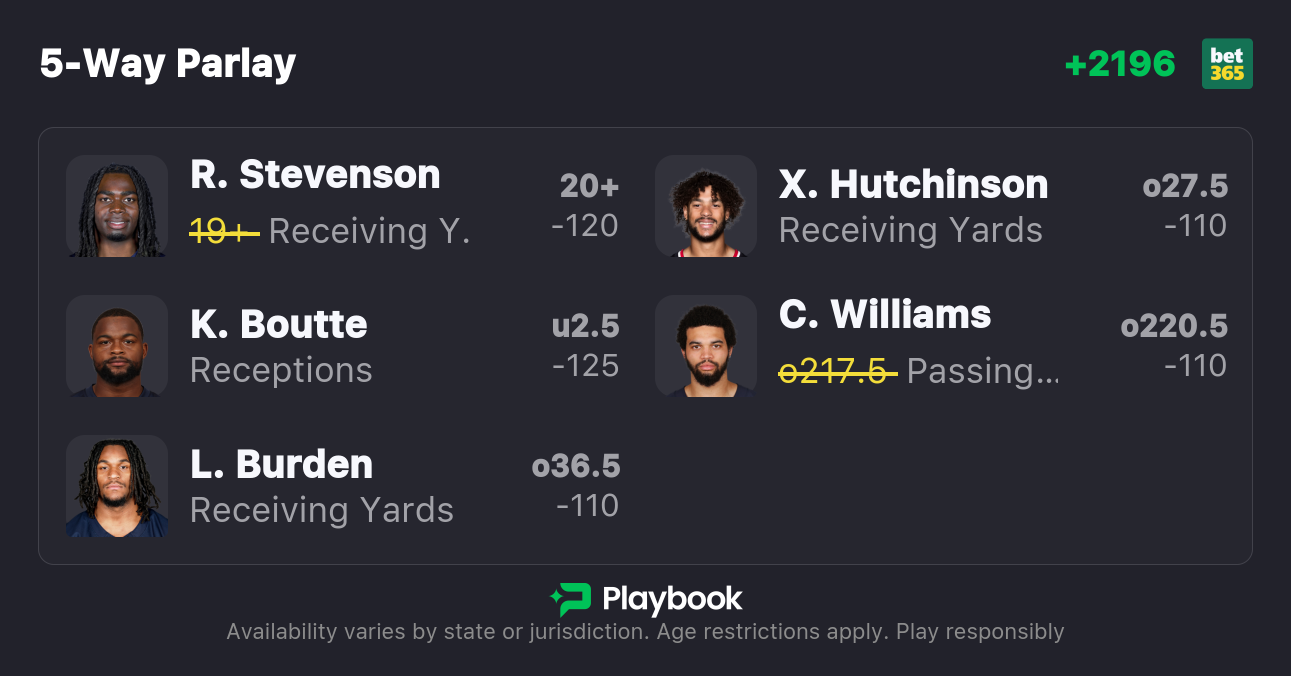Select the L. Burden player name
Screen dimensions: 1291x676
click(x=281, y=464)
